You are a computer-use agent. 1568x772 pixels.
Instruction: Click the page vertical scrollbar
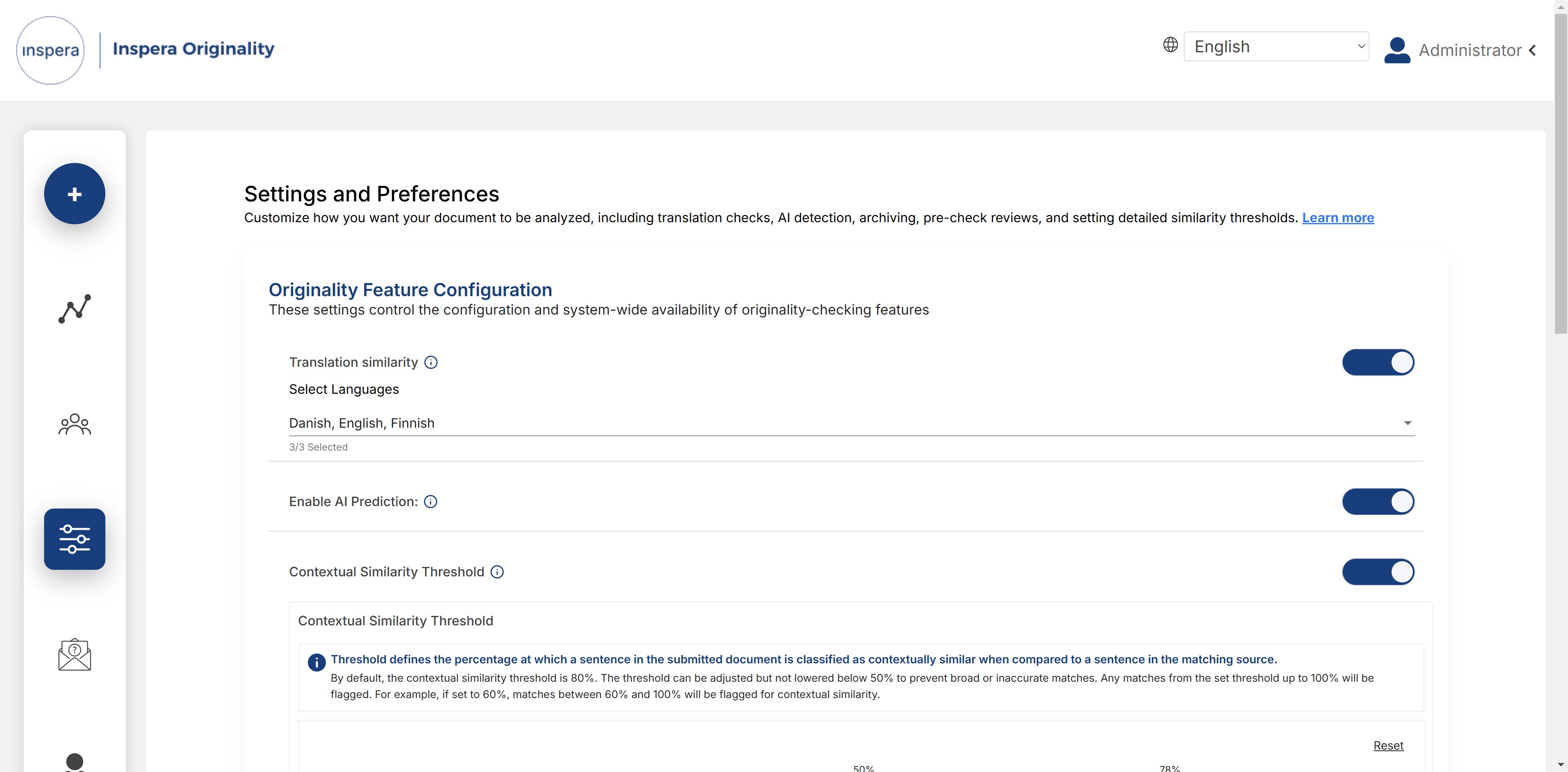1561,174
